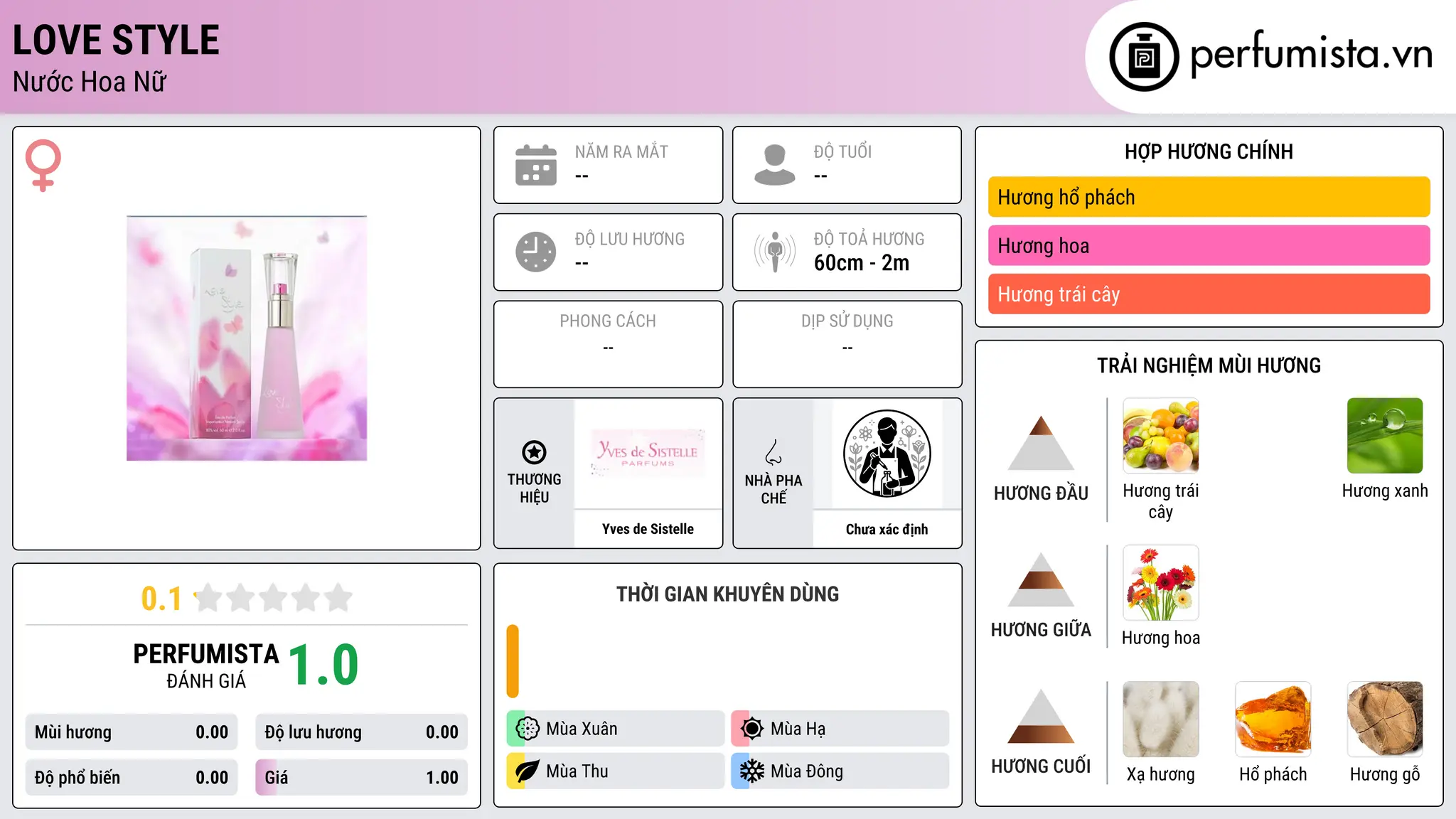Click the Hương cuối pyramid icon
The width and height of the screenshot is (1456, 819).
(1042, 716)
